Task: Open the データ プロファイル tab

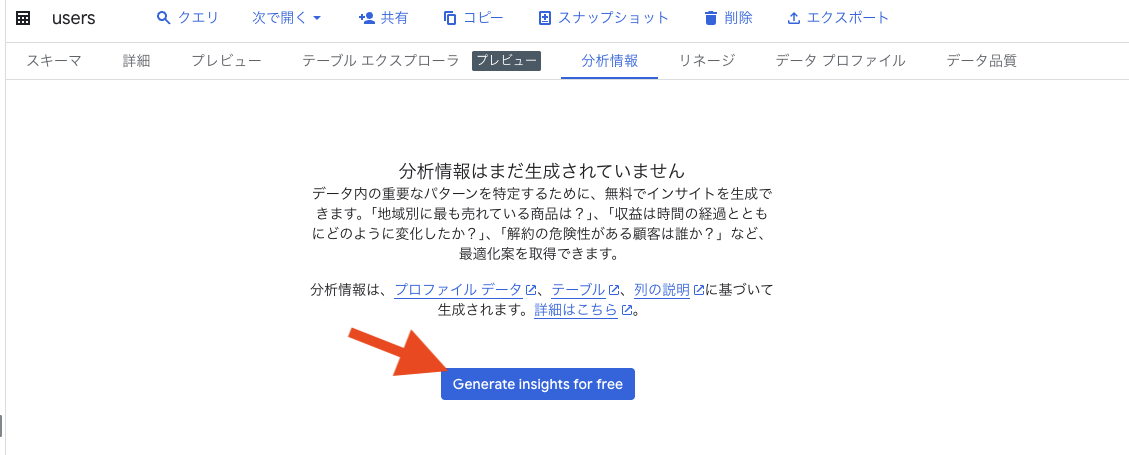Action: tap(840, 60)
